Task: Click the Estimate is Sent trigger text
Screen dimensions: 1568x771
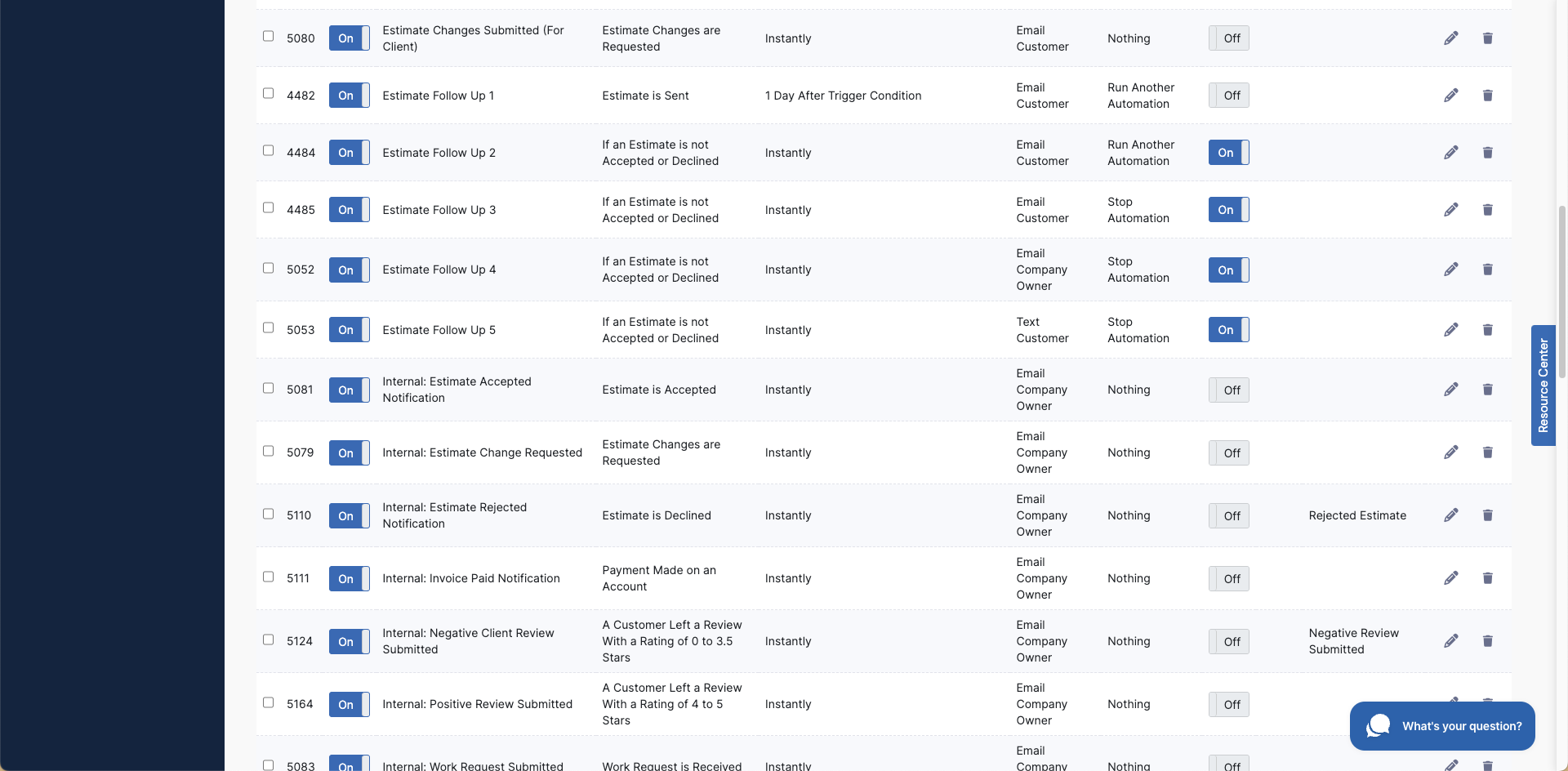Action: [x=645, y=96]
